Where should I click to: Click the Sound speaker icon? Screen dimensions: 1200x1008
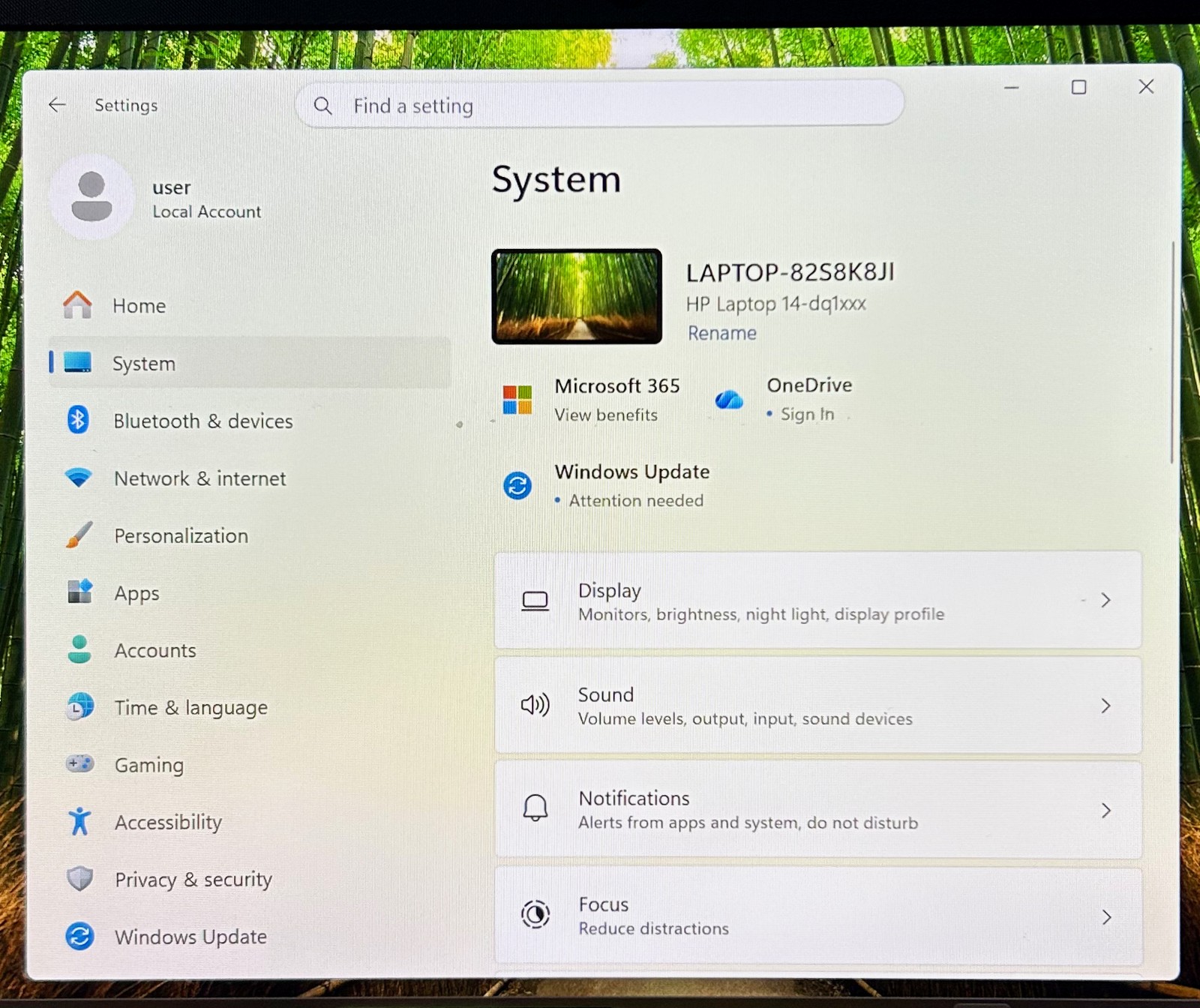click(x=535, y=705)
